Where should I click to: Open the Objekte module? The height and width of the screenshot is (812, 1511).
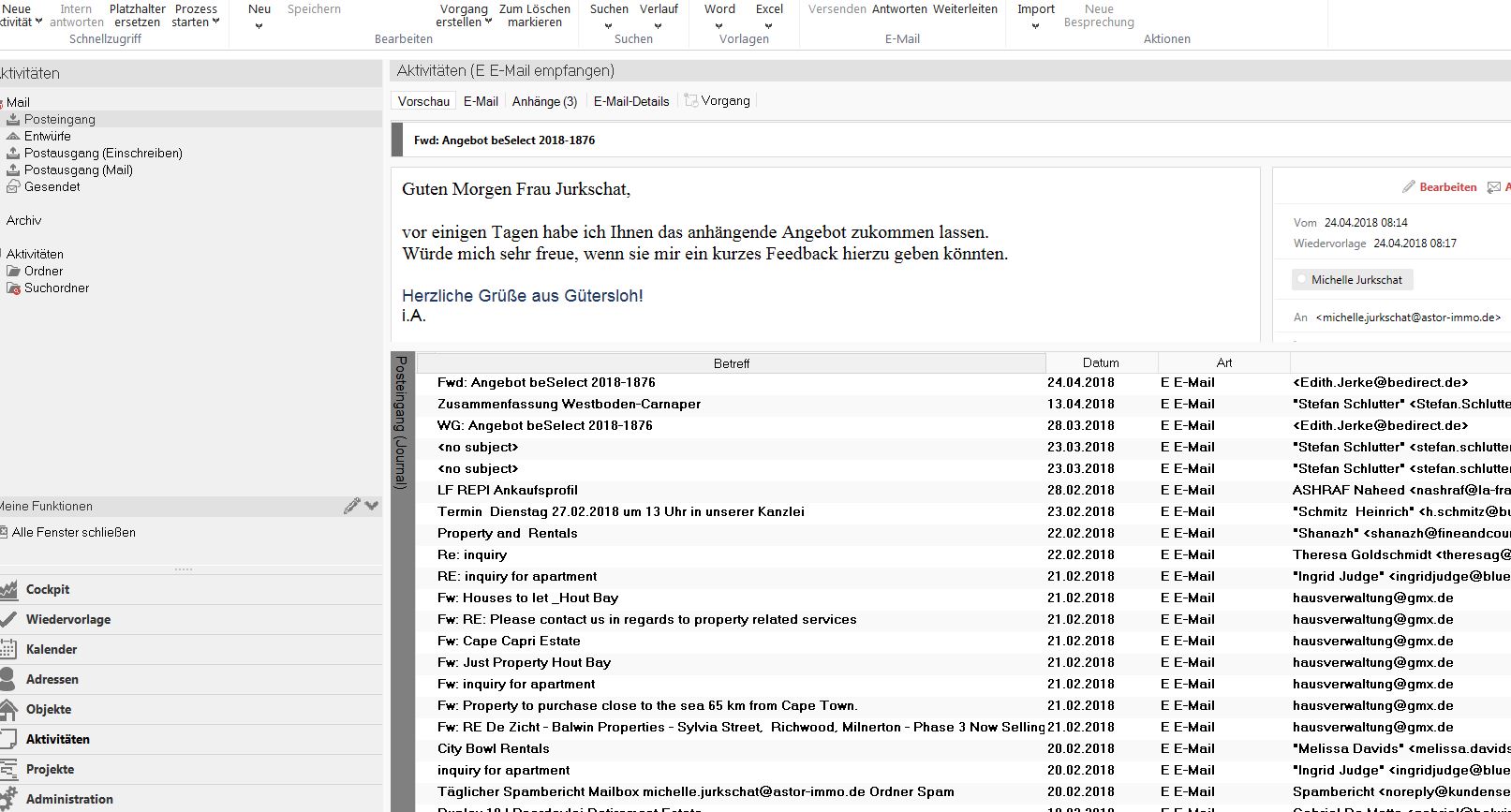tap(48, 709)
